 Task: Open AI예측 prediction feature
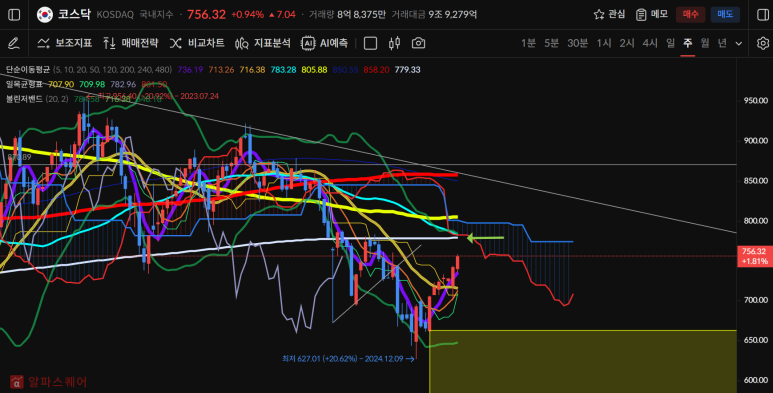(324, 43)
